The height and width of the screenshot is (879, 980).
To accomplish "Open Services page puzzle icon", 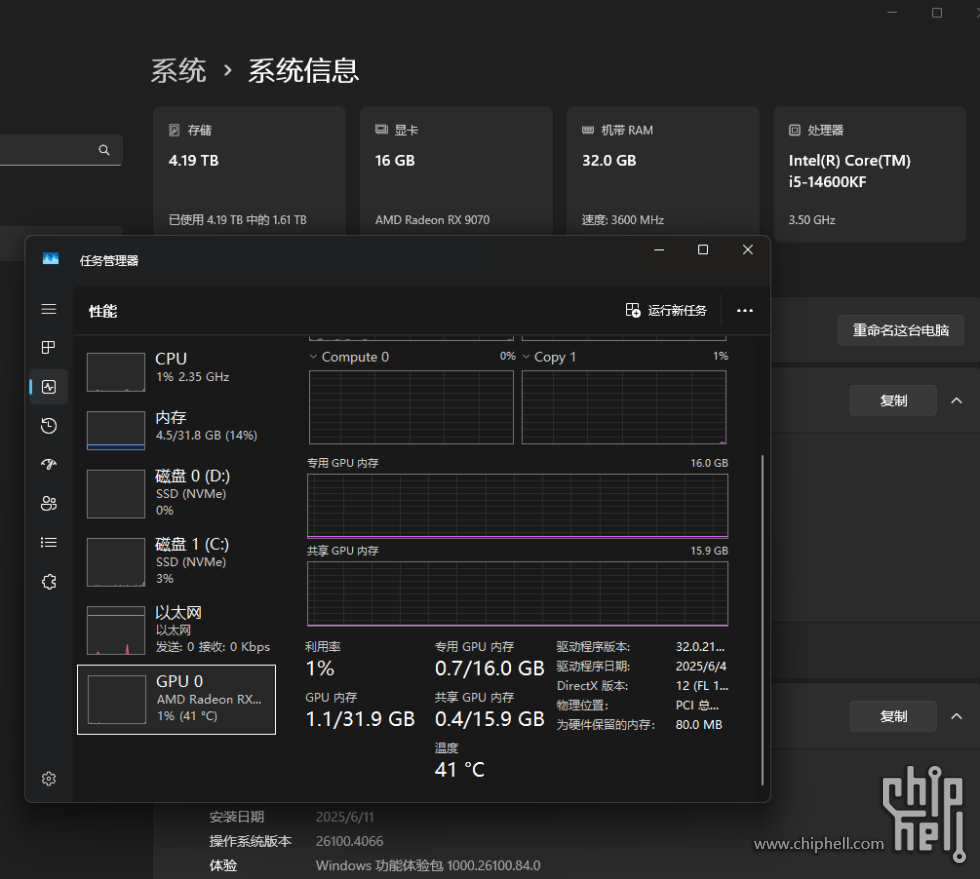I will [x=49, y=581].
